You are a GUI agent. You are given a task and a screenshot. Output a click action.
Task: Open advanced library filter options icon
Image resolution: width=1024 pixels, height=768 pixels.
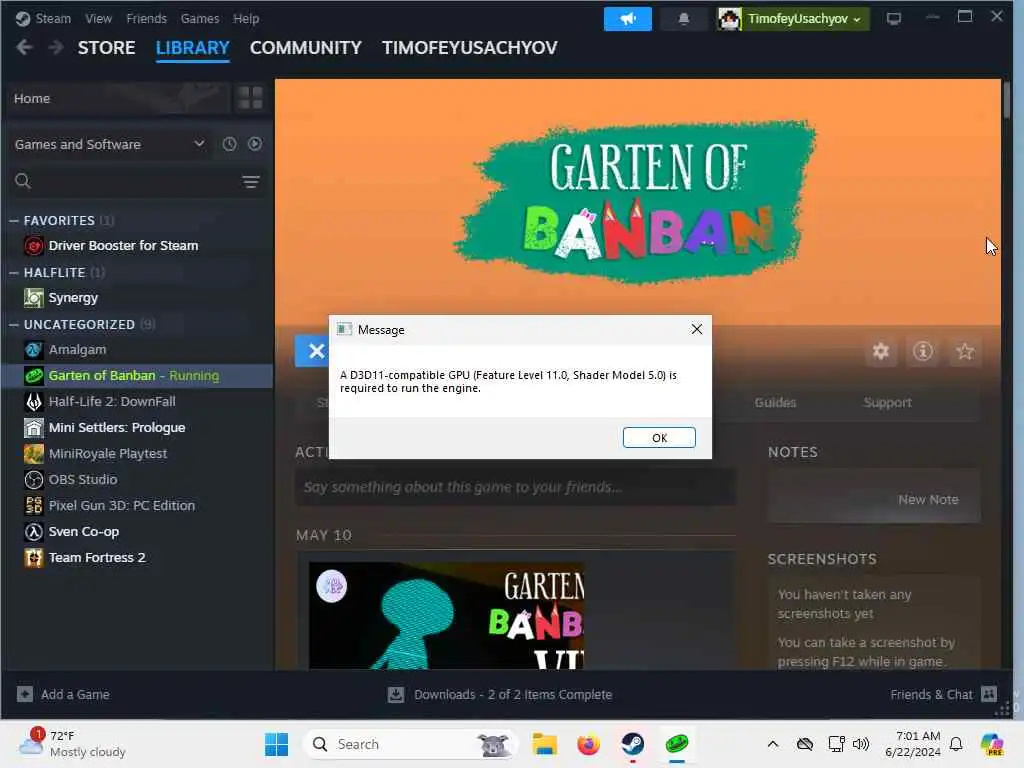(251, 182)
